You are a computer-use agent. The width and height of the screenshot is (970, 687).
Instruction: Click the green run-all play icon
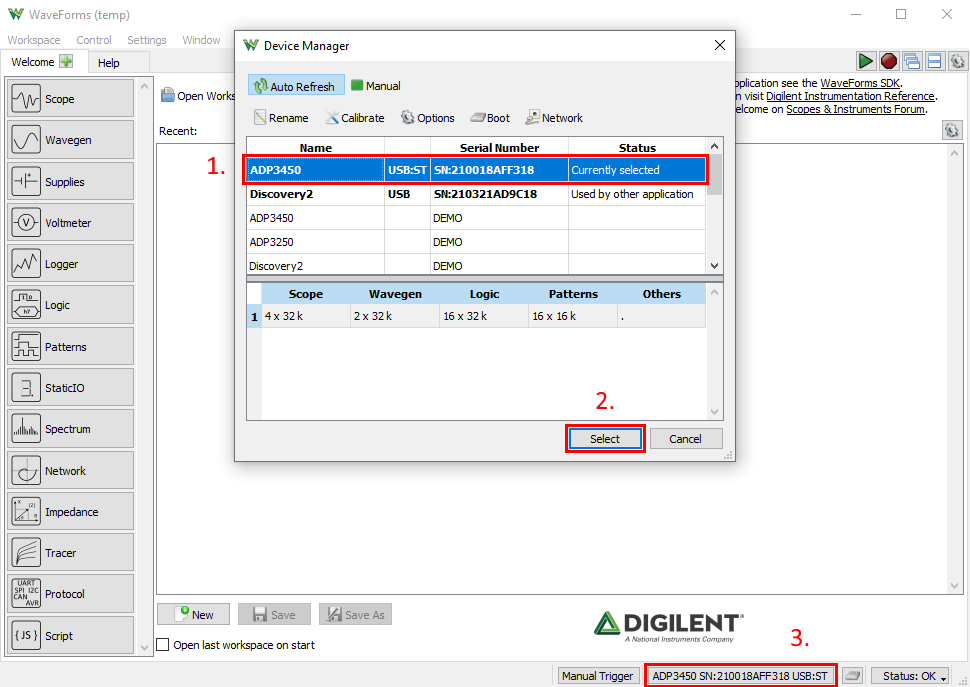(865, 61)
